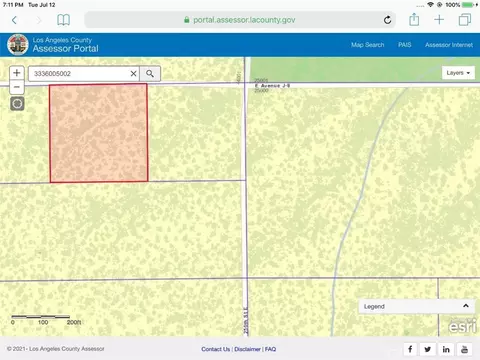Open the Layers dropdown
This screenshot has width=480, height=360.
pyautogui.click(x=458, y=73)
